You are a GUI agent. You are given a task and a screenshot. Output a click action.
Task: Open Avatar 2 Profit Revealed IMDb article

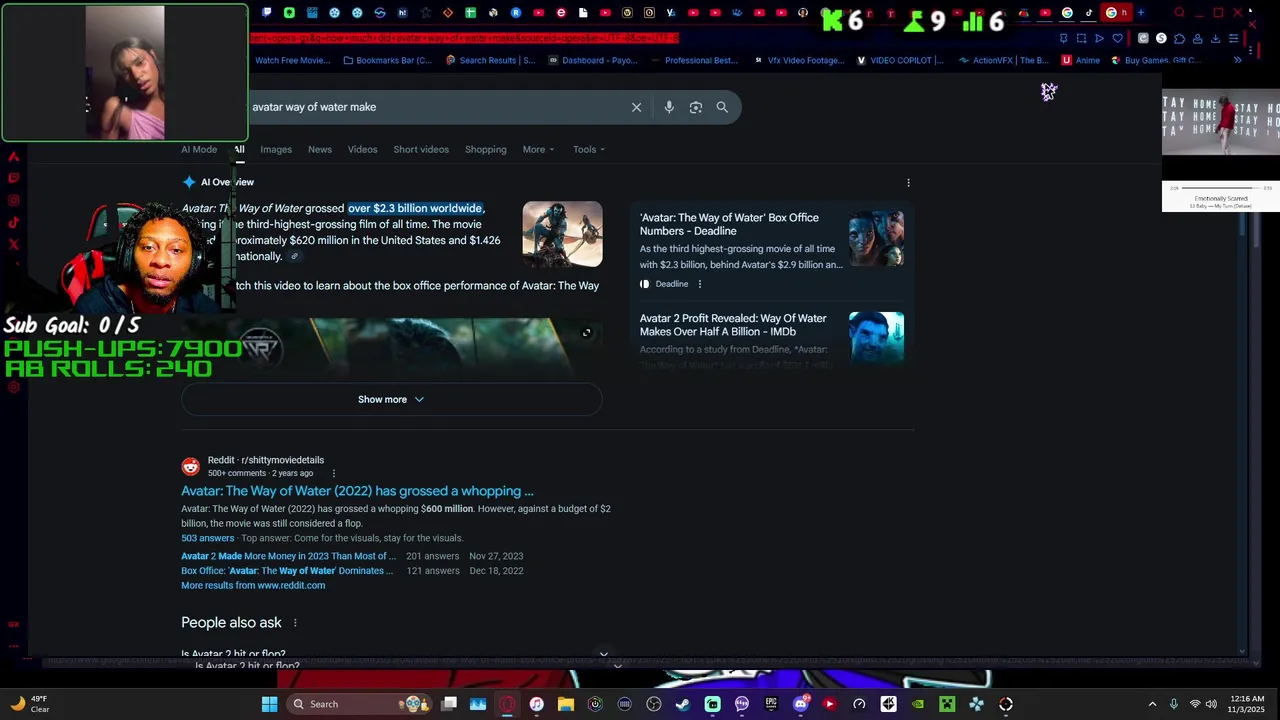tap(733, 325)
